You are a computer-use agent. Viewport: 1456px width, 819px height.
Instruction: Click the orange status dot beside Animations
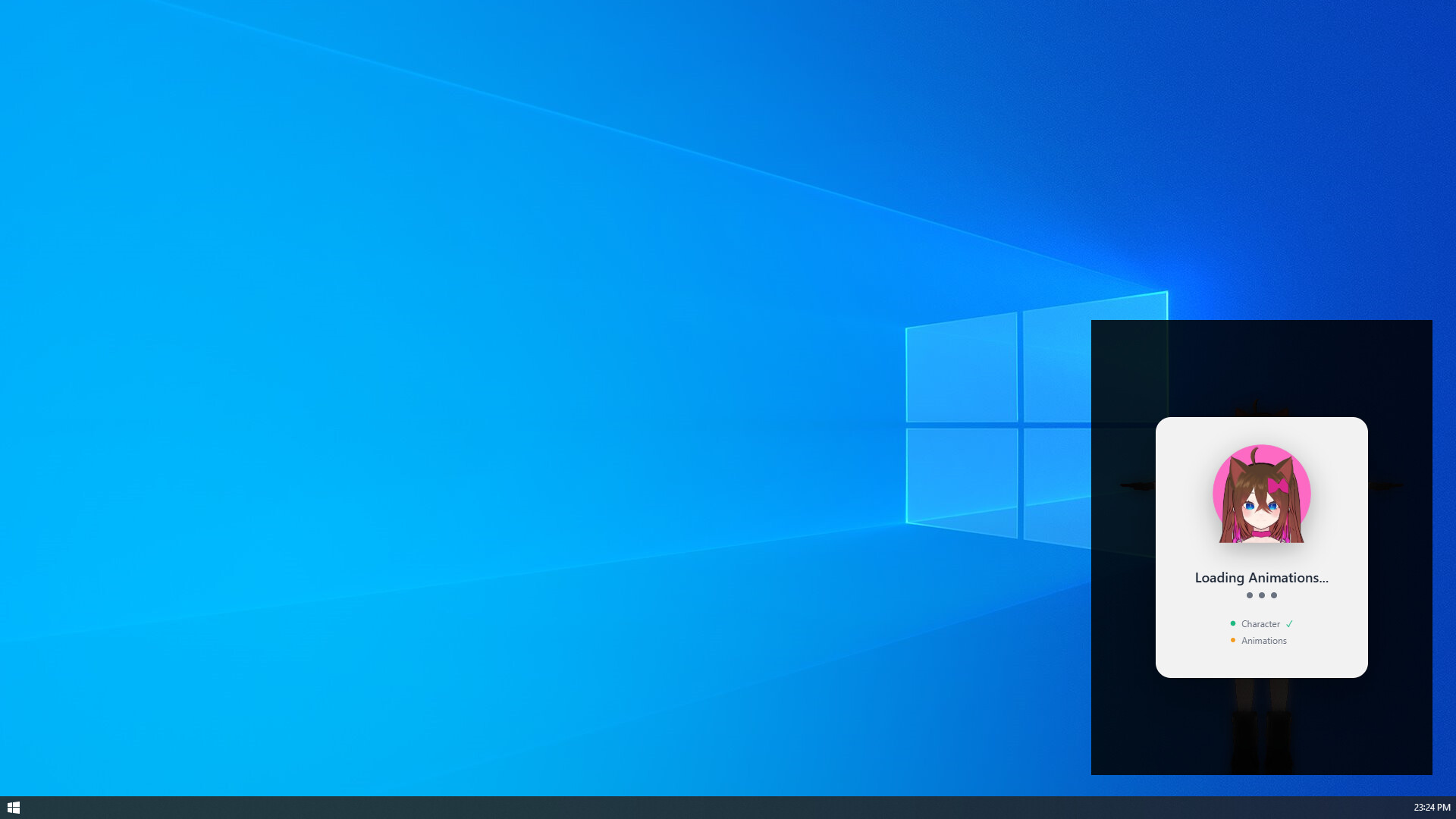[1232, 640]
